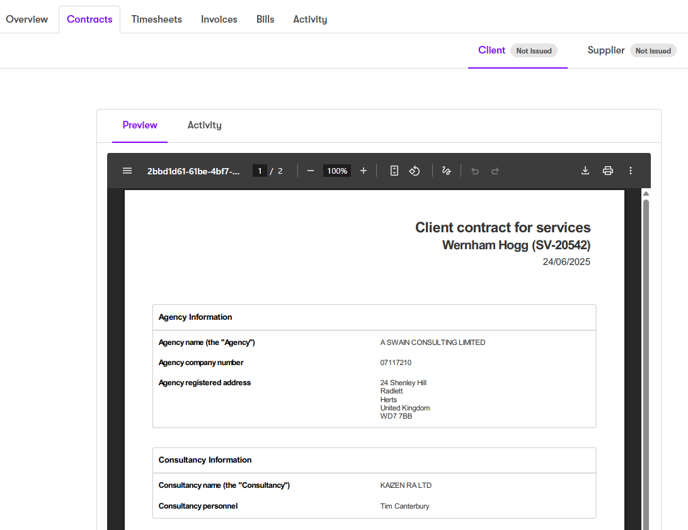688x530 pixels.
Task: Click consultancy name KAIZEN RA LTD
Action: (406, 485)
